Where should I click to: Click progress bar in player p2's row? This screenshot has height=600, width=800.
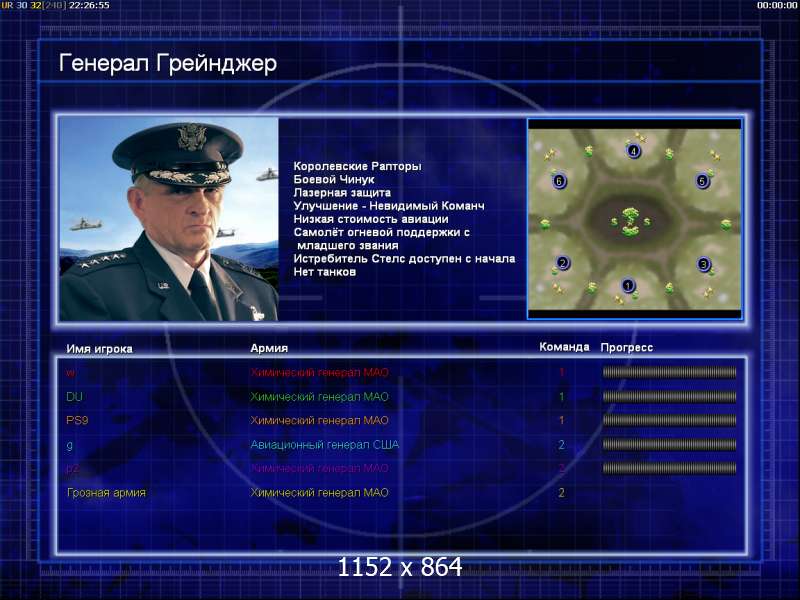(x=669, y=468)
